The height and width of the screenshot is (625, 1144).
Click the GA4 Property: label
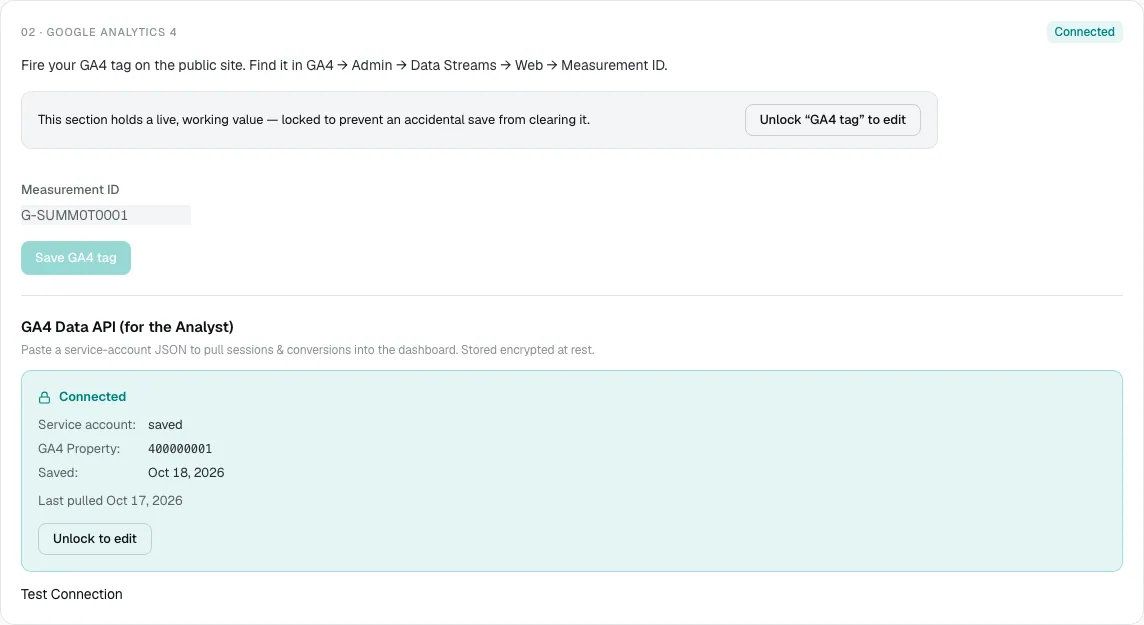(x=79, y=449)
